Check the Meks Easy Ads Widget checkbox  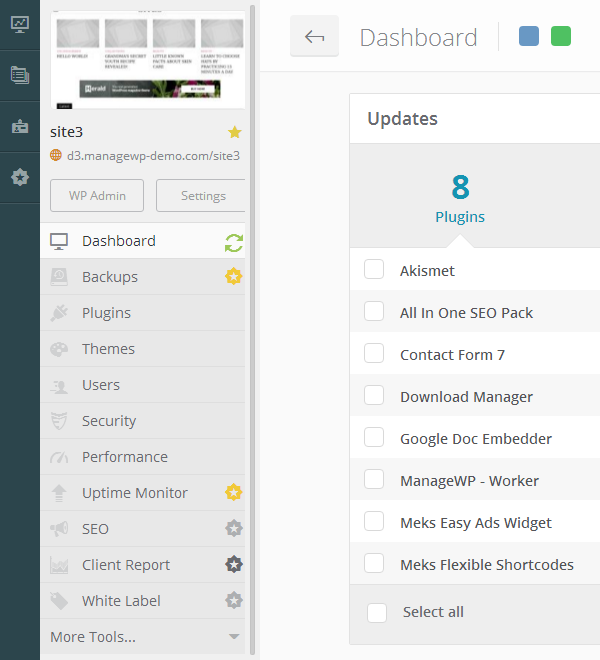pyautogui.click(x=374, y=521)
